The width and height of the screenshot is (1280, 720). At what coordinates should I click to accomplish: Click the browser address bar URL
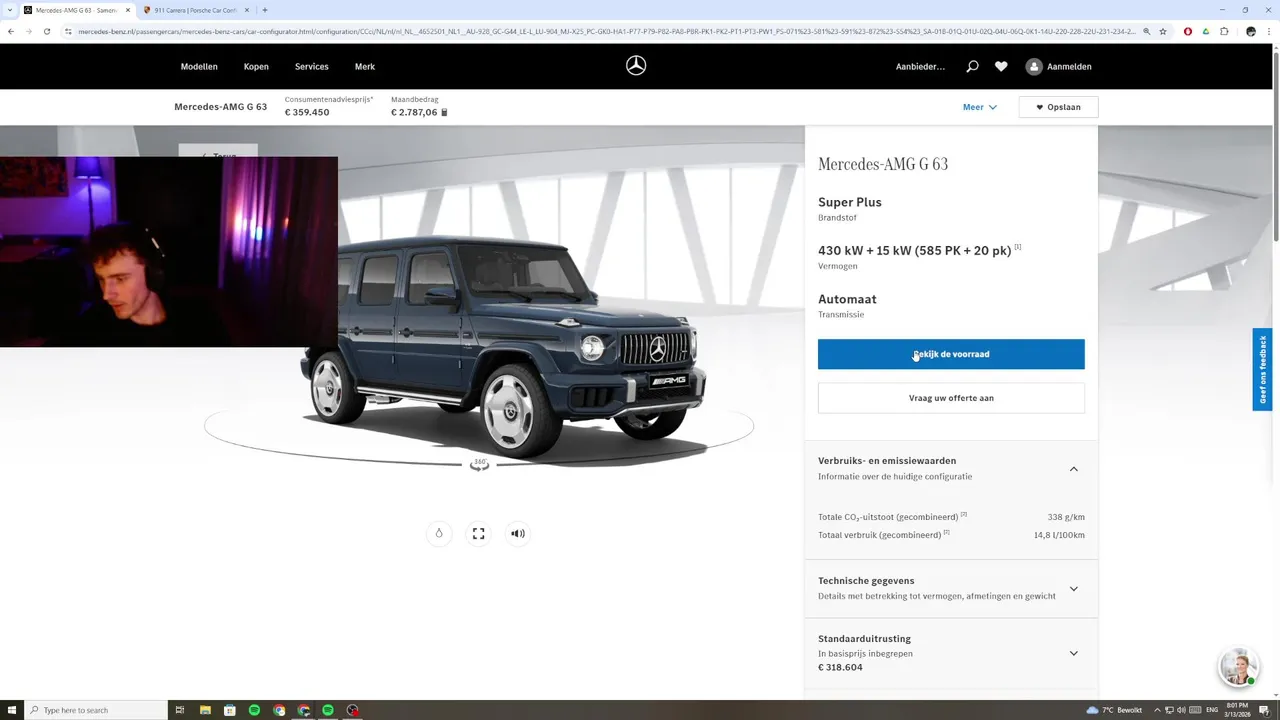[605, 31]
